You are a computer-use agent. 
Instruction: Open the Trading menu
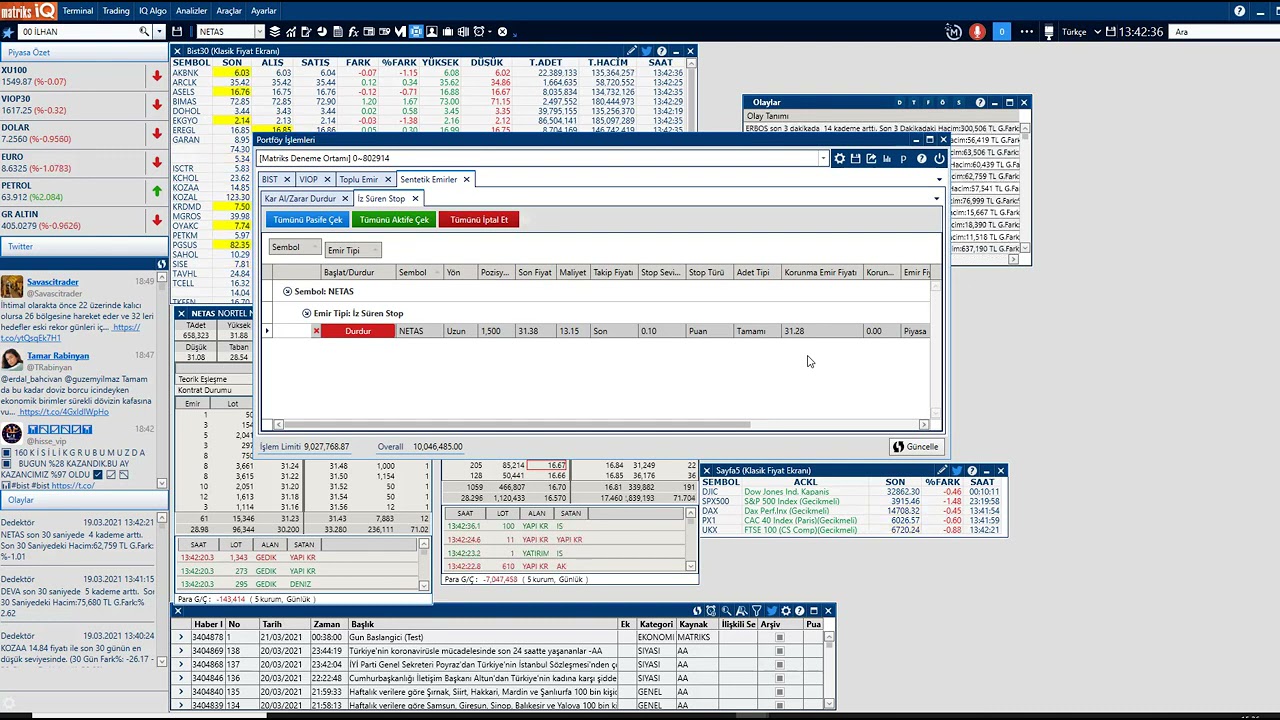tap(116, 11)
